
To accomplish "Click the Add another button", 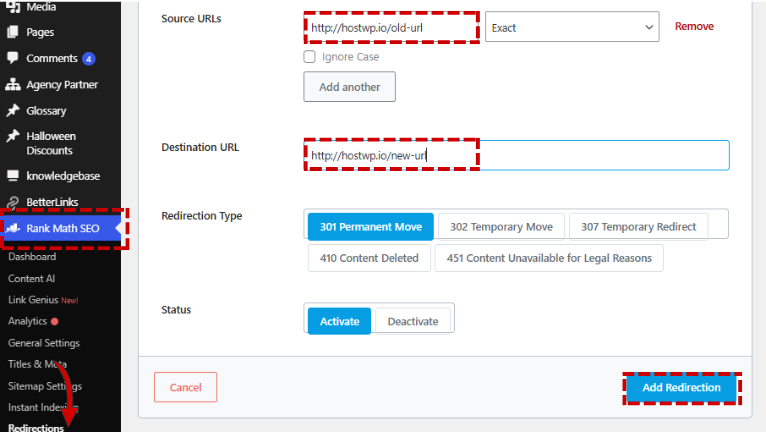I will pyautogui.click(x=349, y=86).
